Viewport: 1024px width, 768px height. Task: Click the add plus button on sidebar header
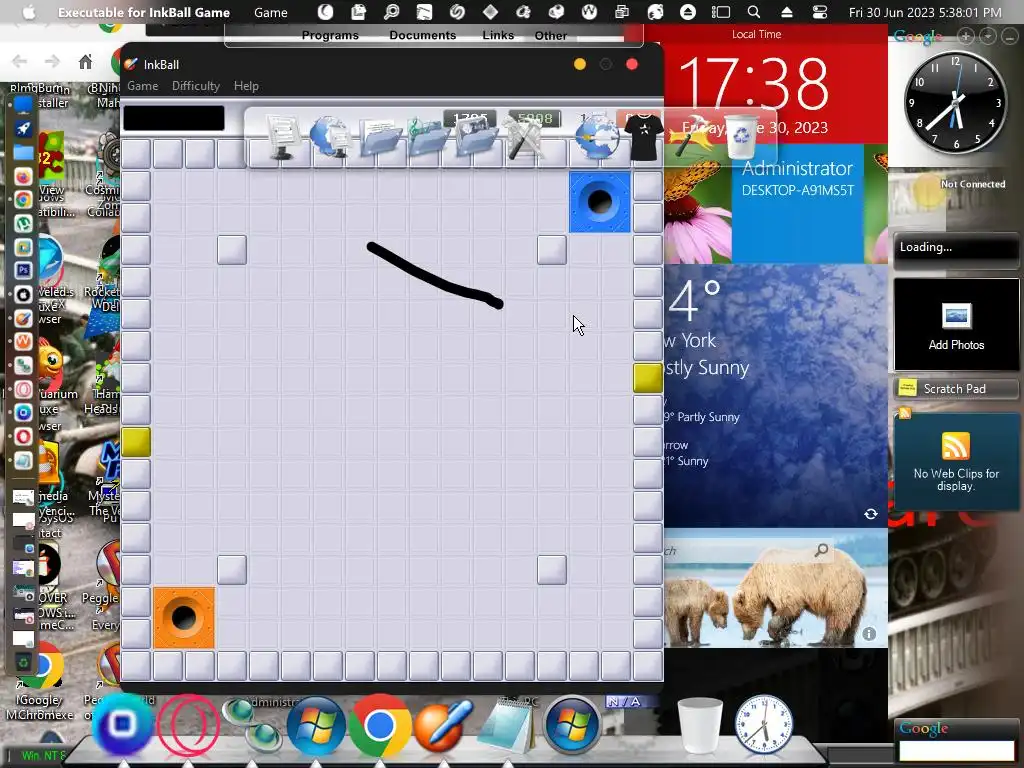click(x=966, y=37)
